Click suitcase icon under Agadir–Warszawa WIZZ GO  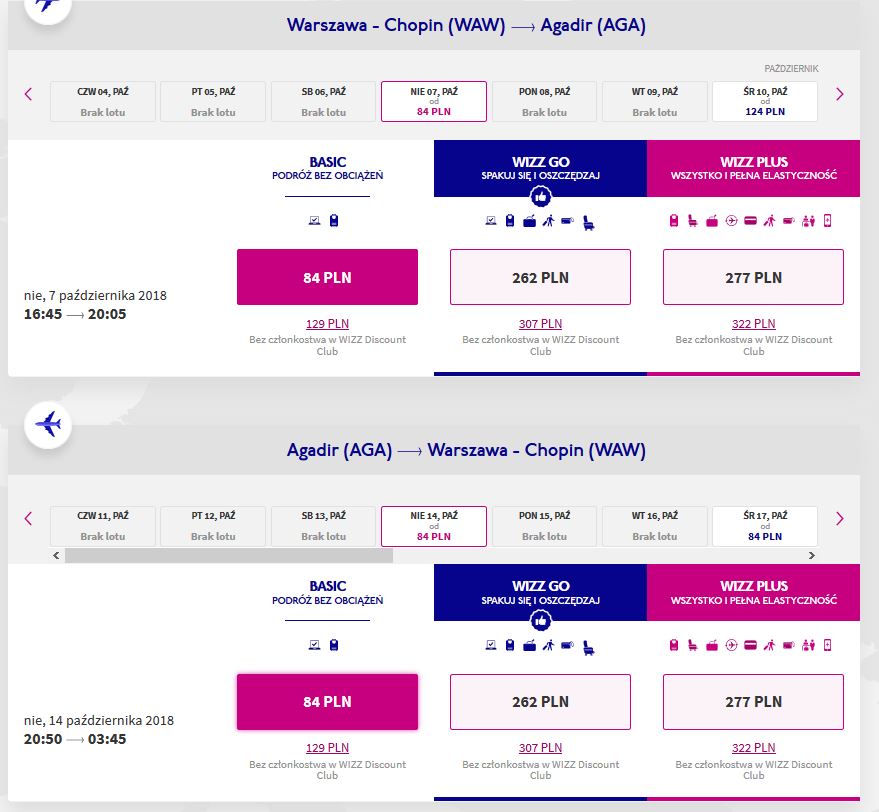[529, 645]
